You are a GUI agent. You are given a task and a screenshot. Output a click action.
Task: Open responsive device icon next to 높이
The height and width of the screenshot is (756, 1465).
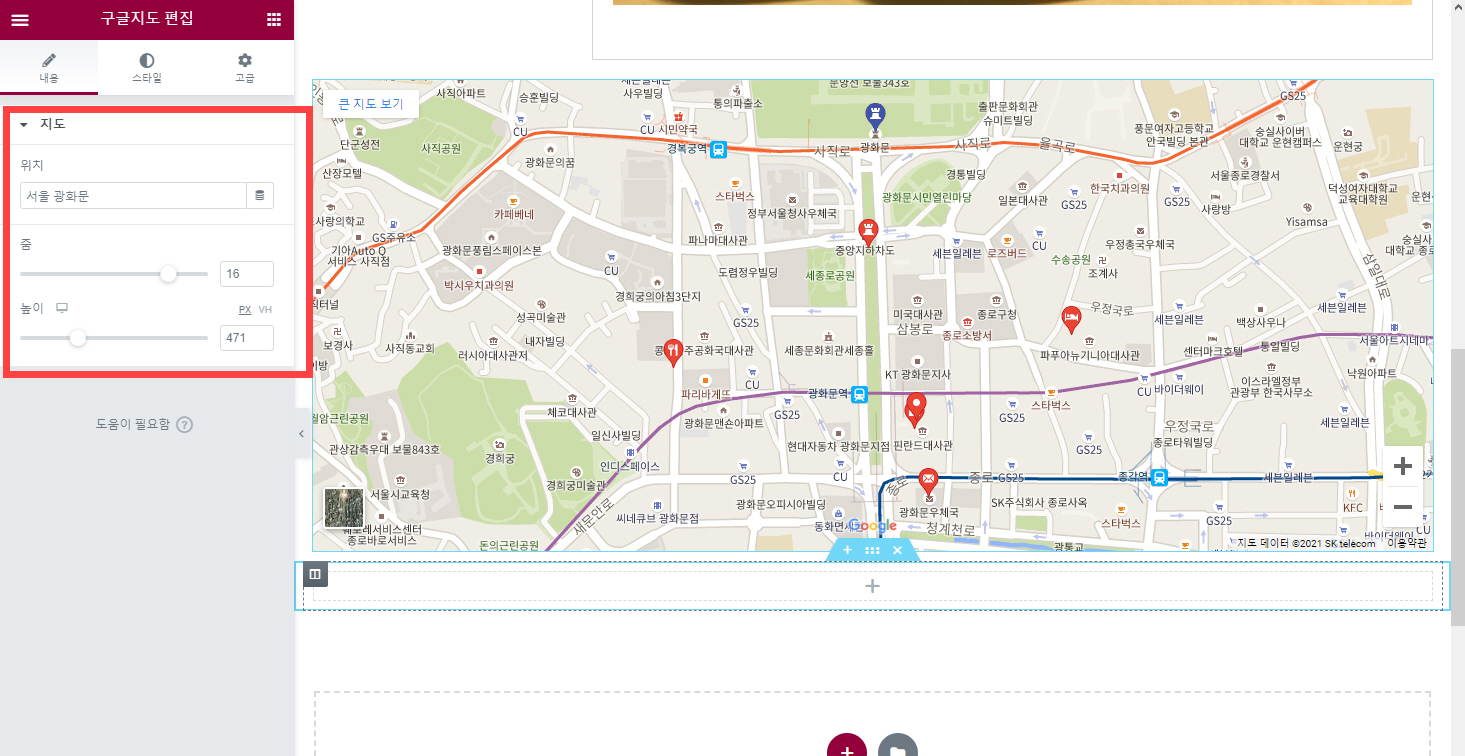(x=62, y=308)
